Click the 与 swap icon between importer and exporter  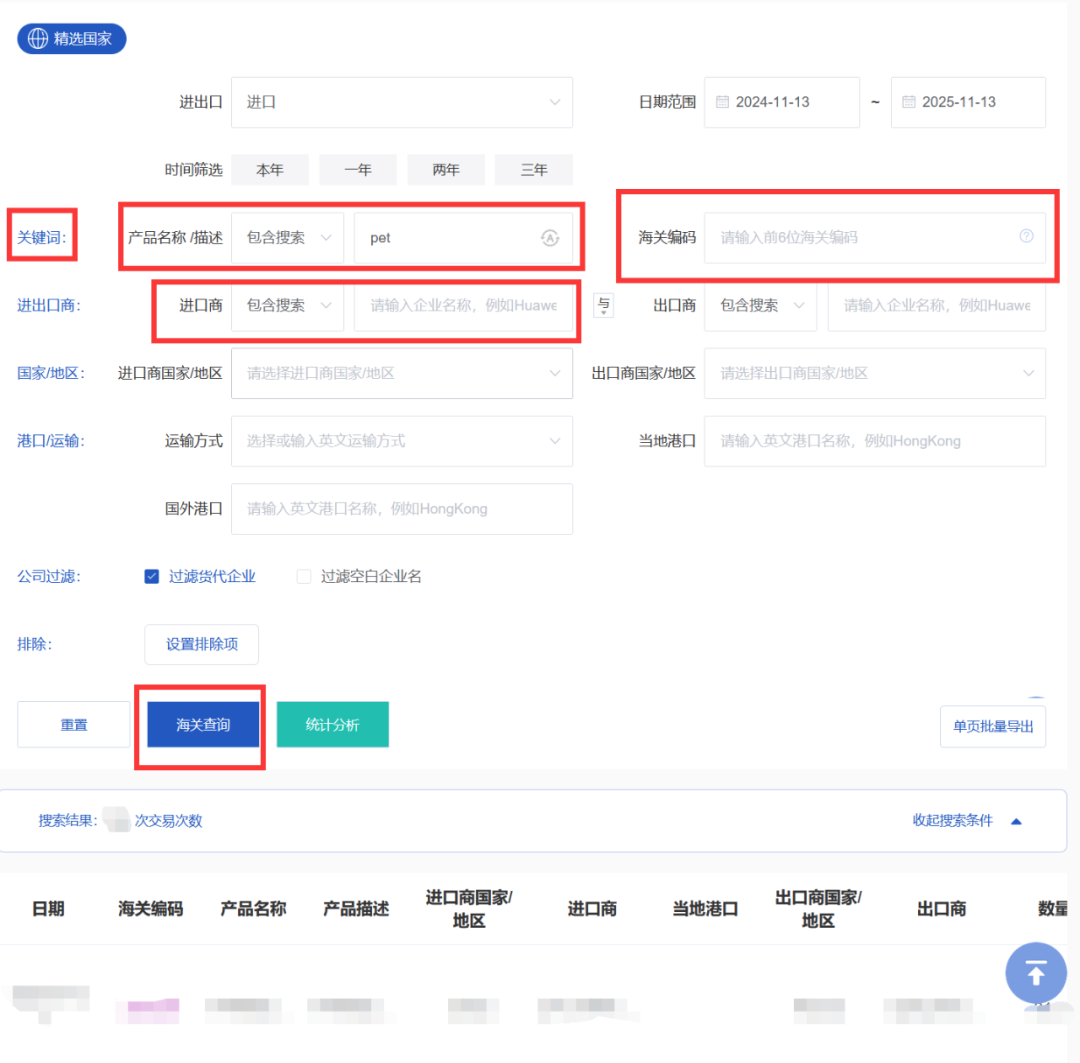click(603, 305)
